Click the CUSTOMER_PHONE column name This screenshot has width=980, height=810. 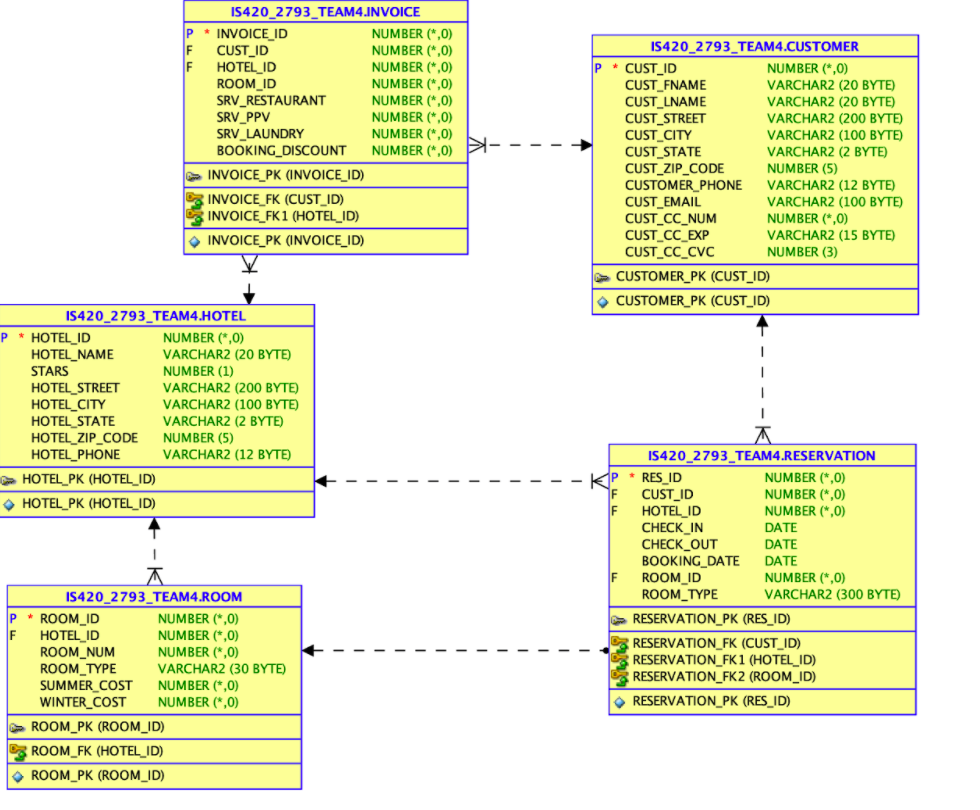(x=684, y=185)
